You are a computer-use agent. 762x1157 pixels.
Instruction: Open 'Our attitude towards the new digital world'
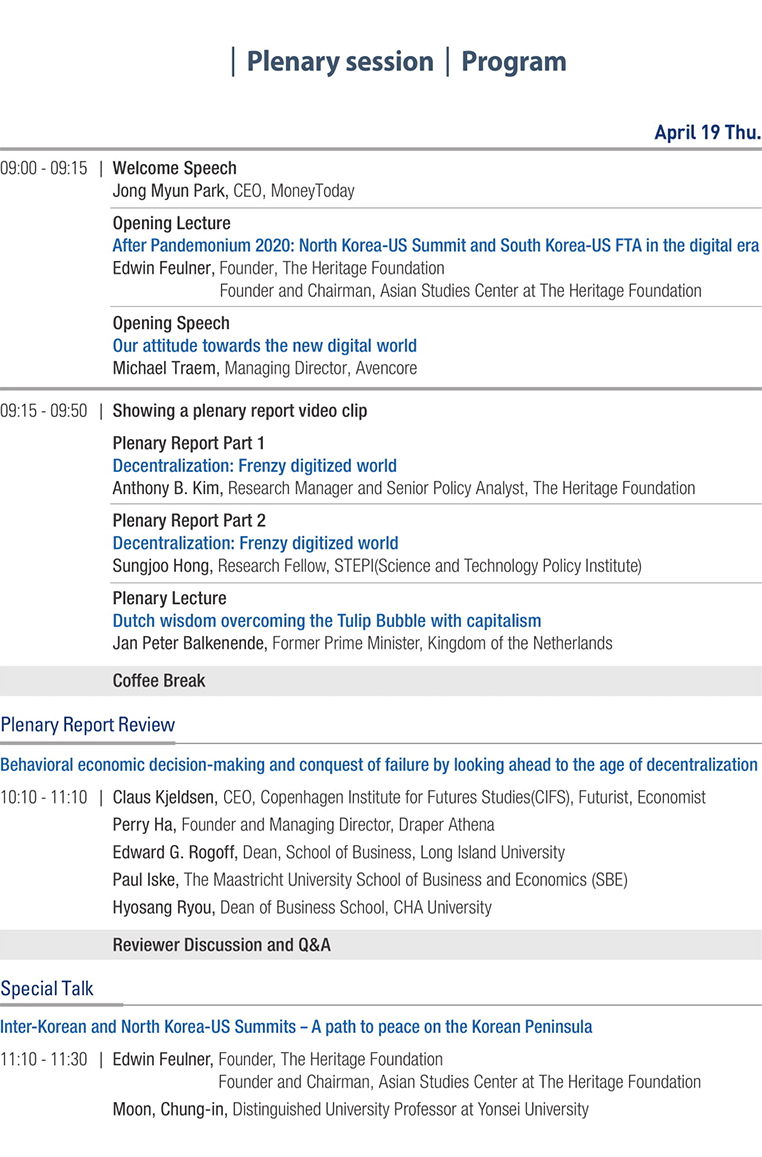(265, 346)
